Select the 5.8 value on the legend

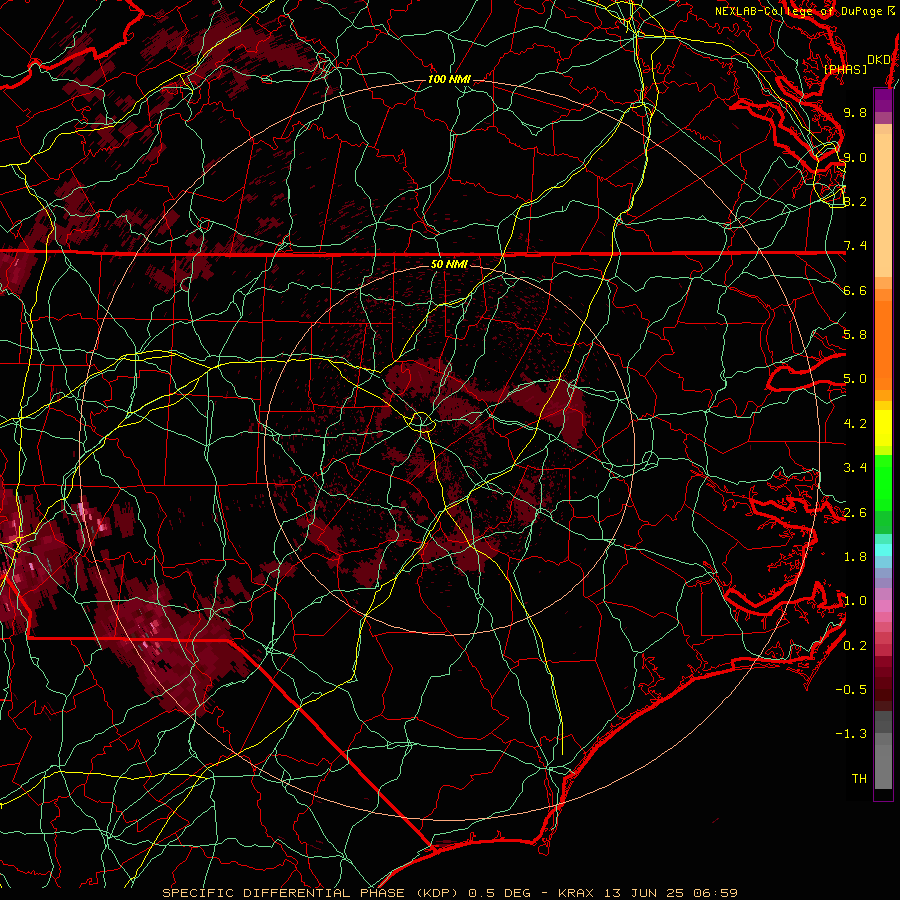pyautogui.click(x=855, y=335)
